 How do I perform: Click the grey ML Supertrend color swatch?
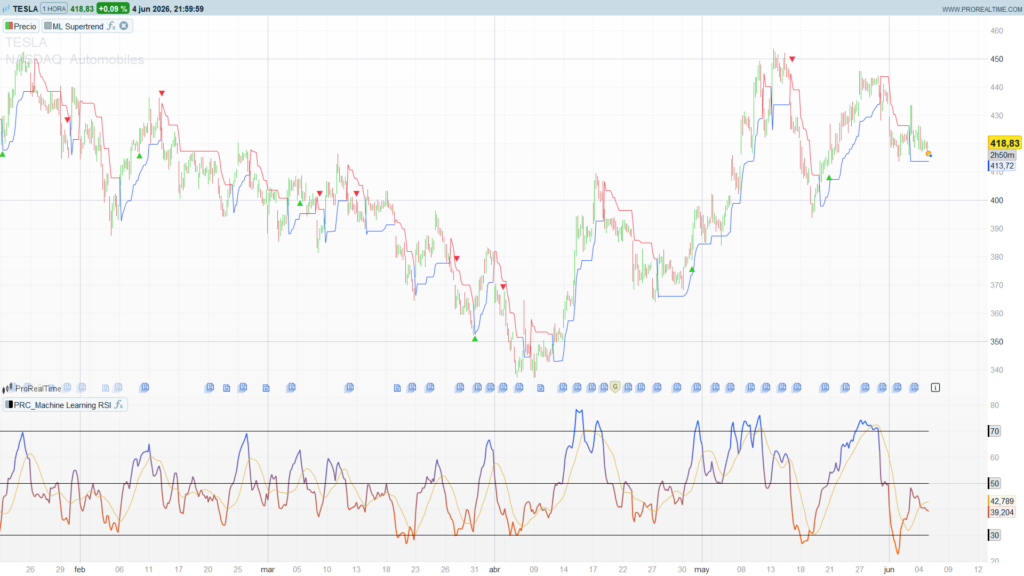click(x=48, y=26)
